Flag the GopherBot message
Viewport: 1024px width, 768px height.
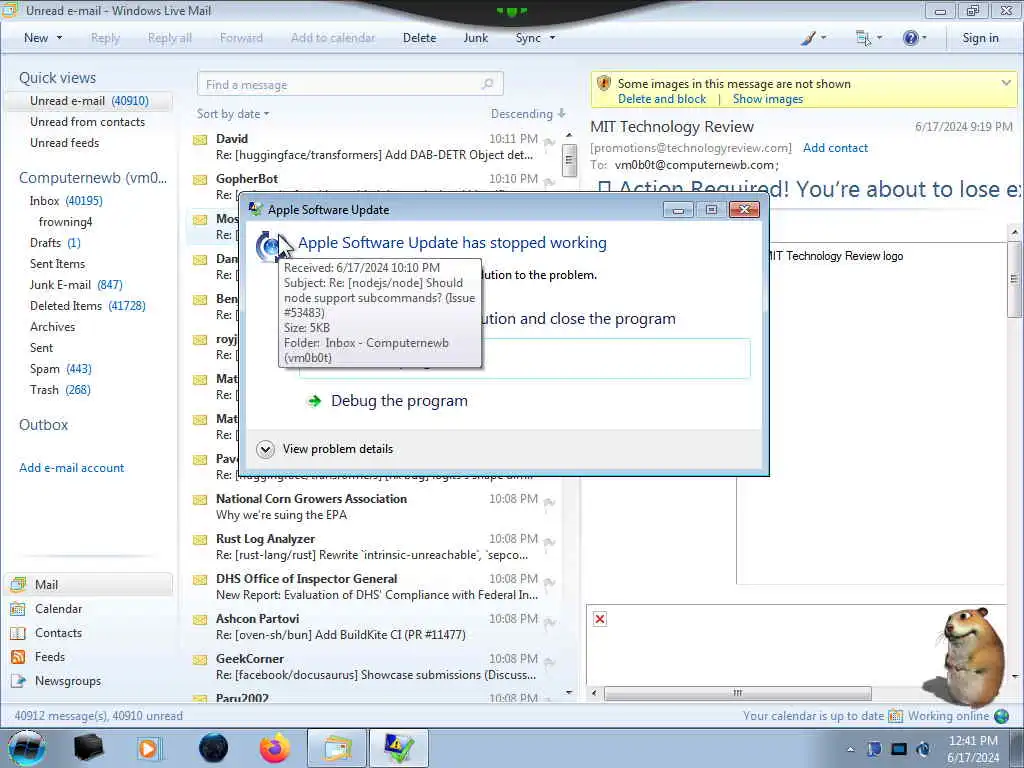click(549, 182)
